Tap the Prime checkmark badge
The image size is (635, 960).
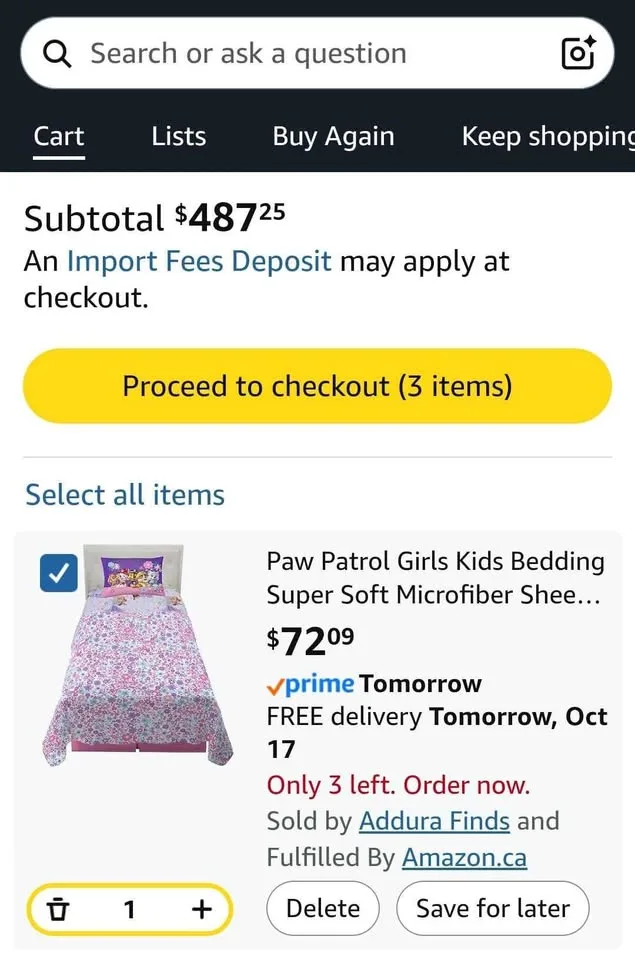pos(278,684)
